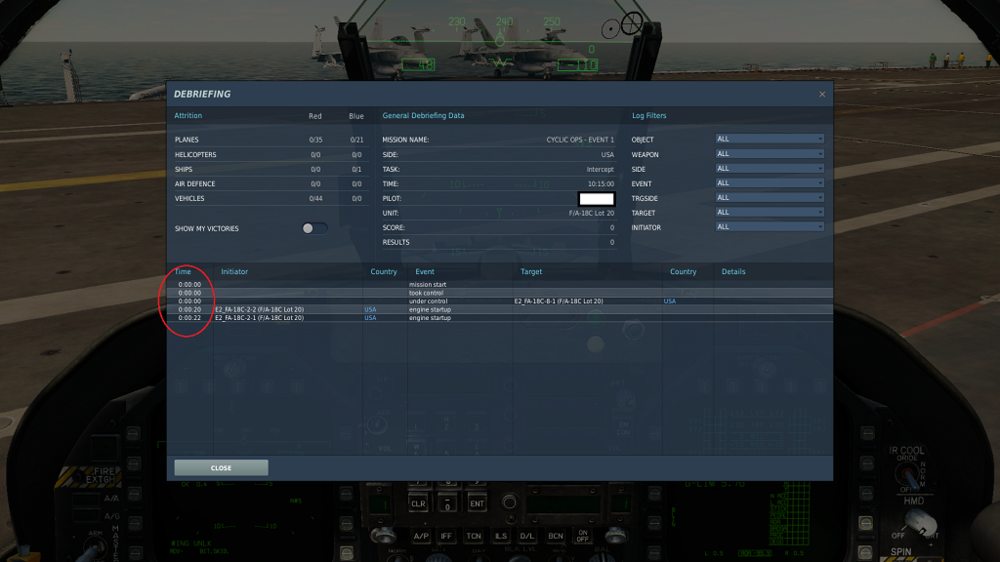Image resolution: width=1000 pixels, height=562 pixels.
Task: Select the E2_FA-18C-2-2 initiator entry
Action: coord(260,309)
